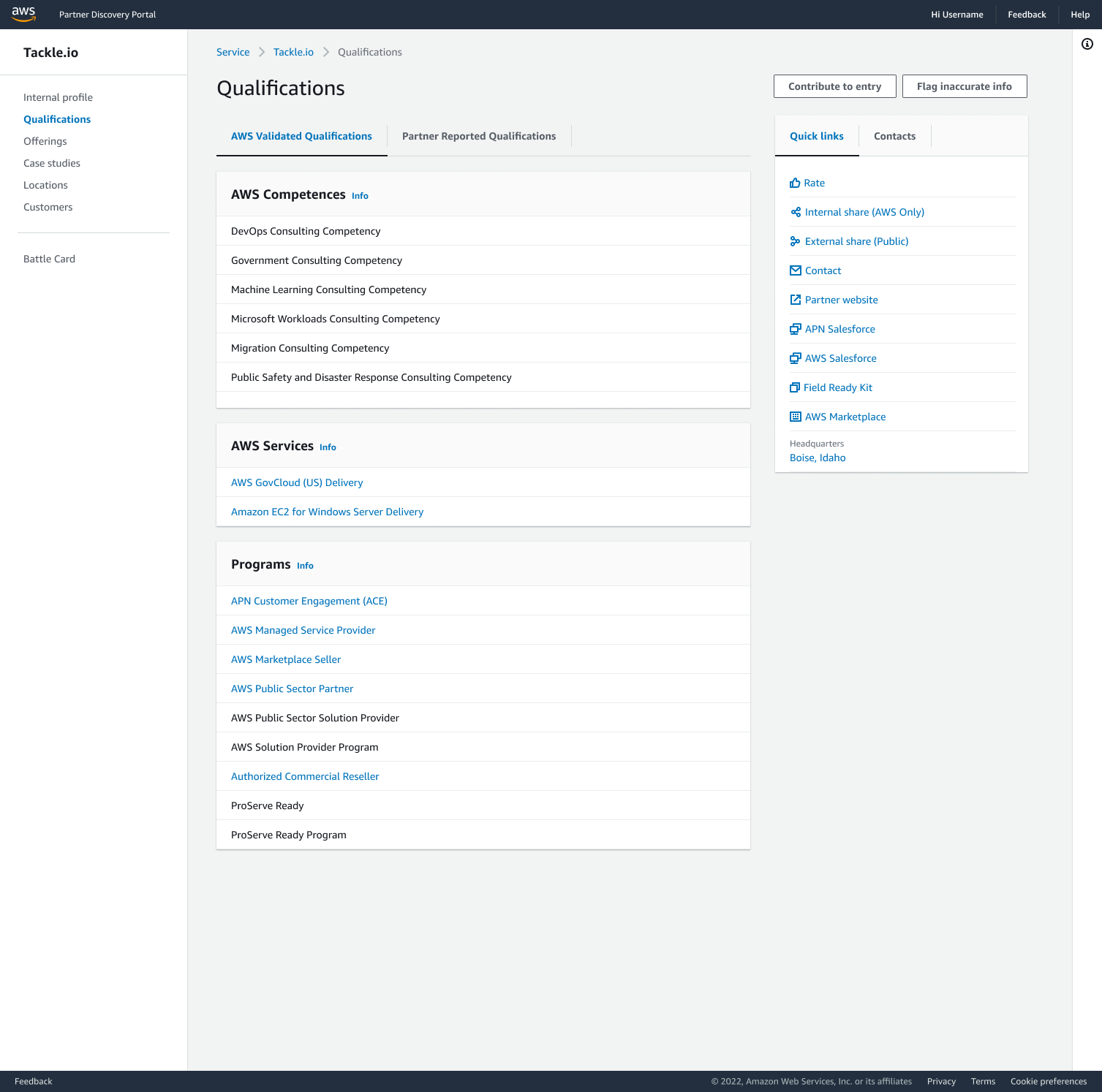Select the Contacts tab

pos(894,136)
